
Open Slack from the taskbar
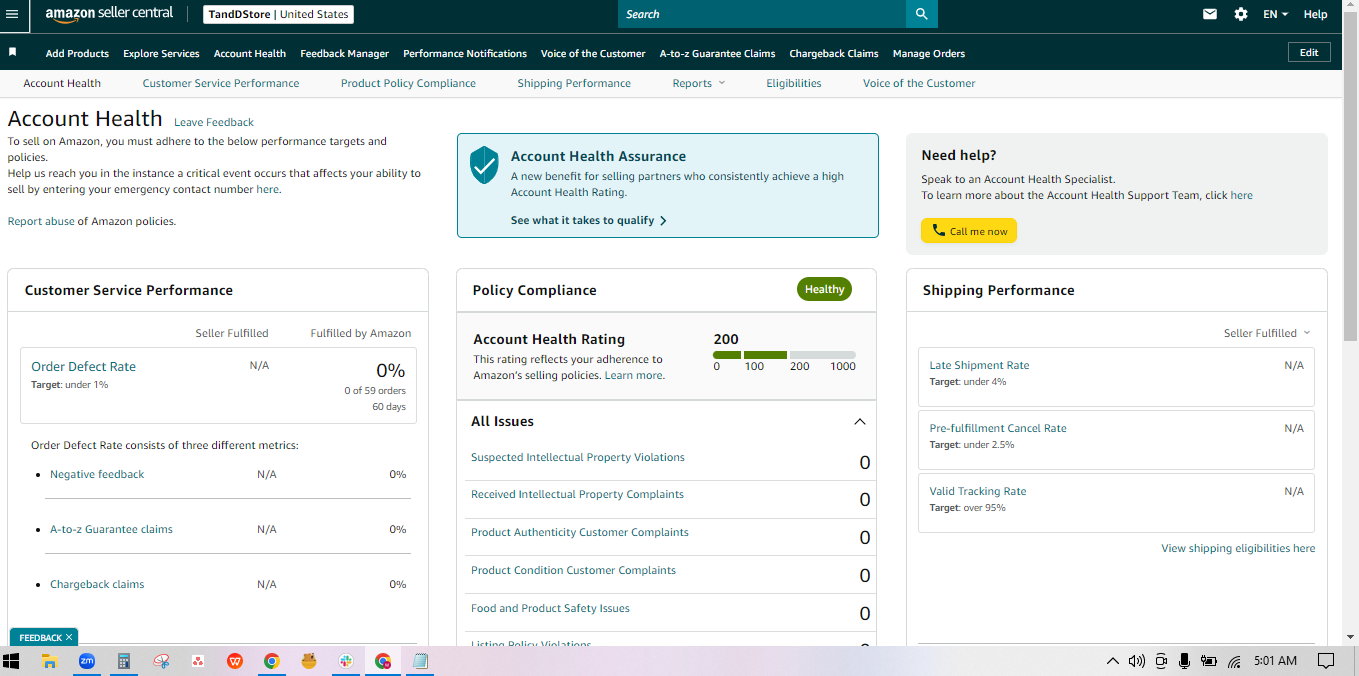coord(346,661)
